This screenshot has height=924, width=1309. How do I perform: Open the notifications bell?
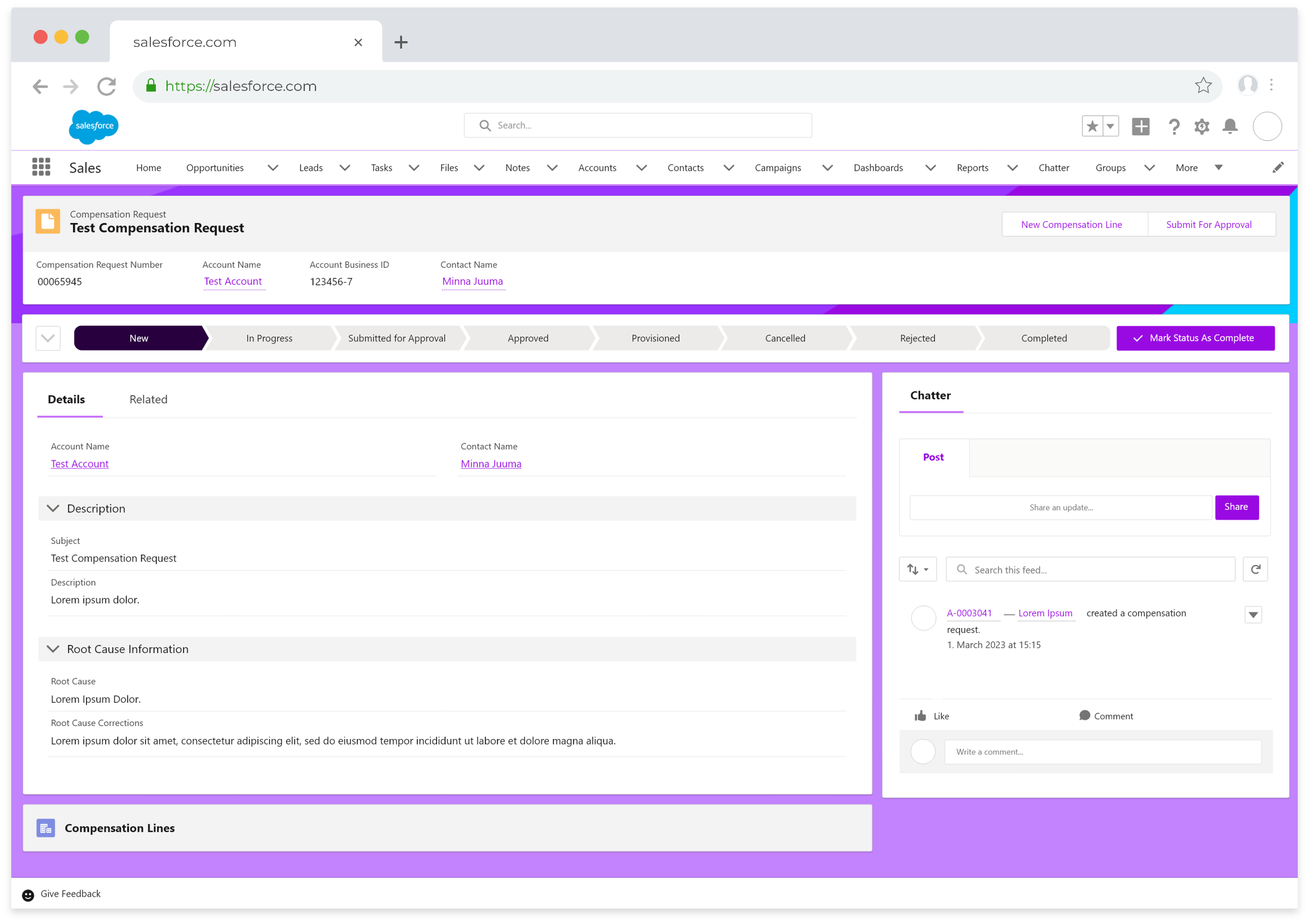tap(1230, 126)
